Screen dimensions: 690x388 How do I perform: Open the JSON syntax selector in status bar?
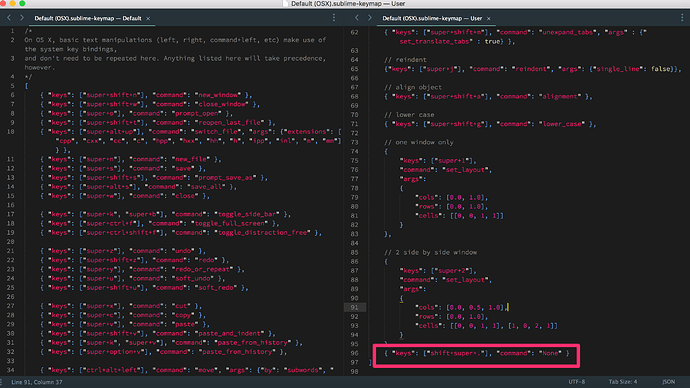pyautogui.click(x=668, y=382)
